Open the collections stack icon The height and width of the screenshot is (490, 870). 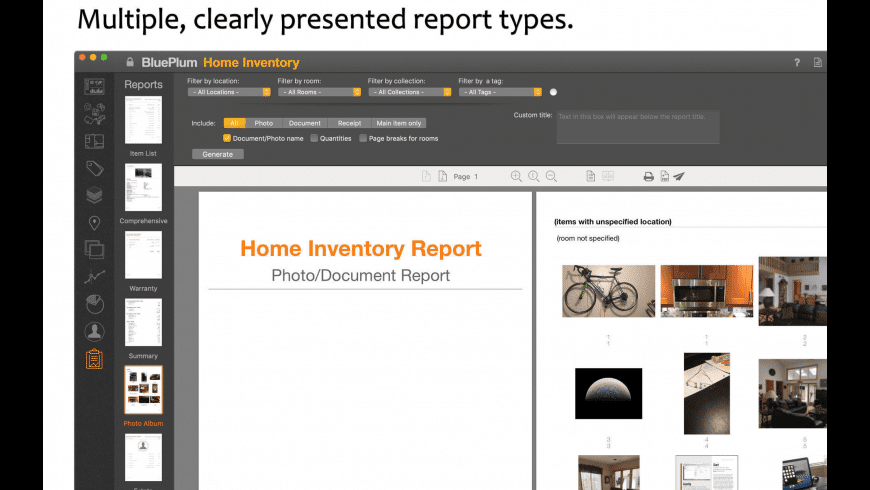94,195
